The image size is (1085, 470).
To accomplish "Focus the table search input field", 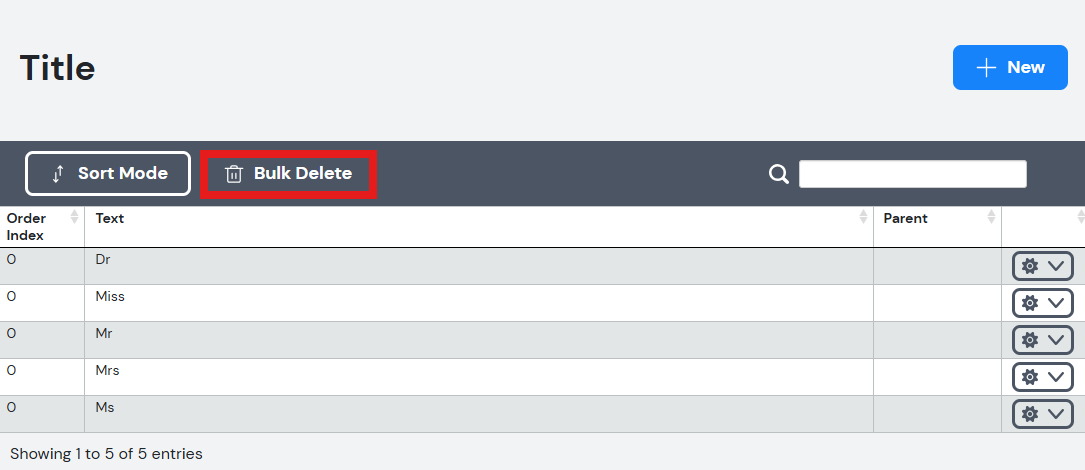I will point(913,174).
